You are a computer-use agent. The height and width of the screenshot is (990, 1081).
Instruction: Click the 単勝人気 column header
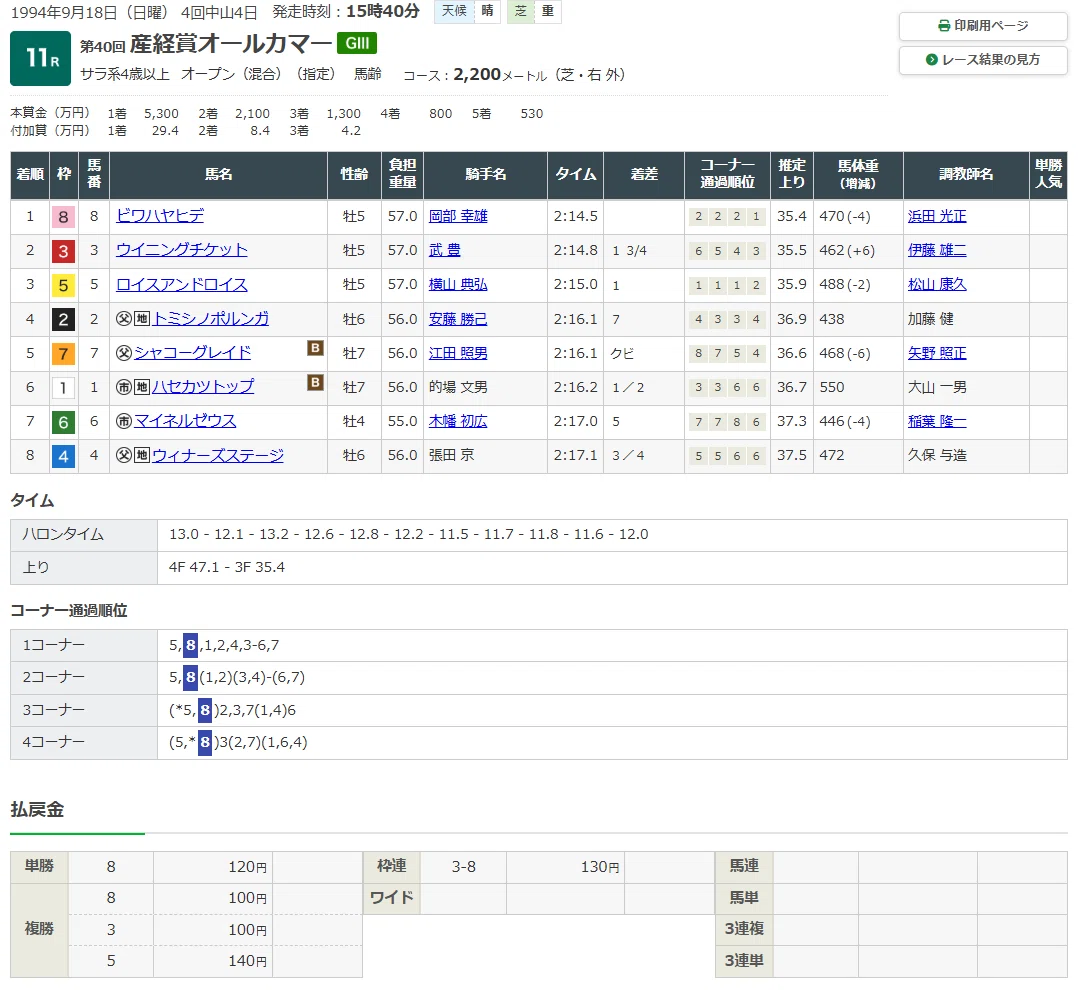click(x=1048, y=175)
